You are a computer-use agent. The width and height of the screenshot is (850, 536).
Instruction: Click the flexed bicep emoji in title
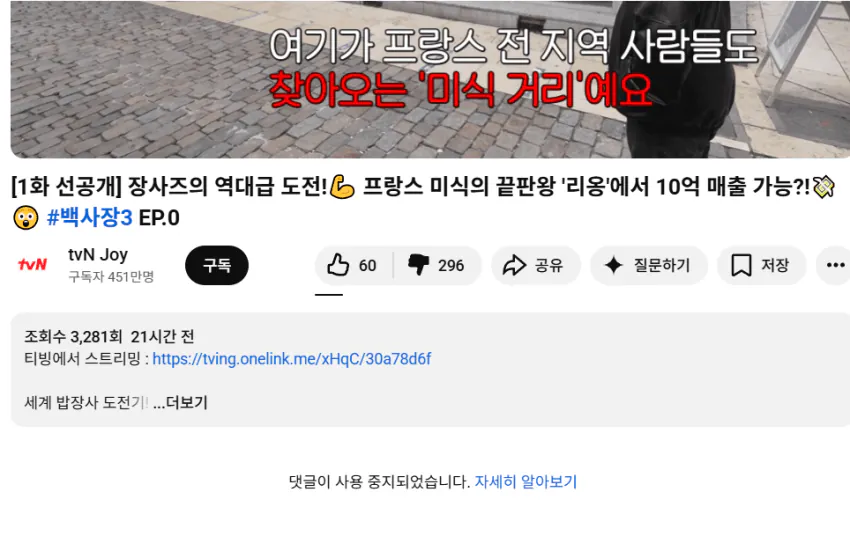pos(342,187)
